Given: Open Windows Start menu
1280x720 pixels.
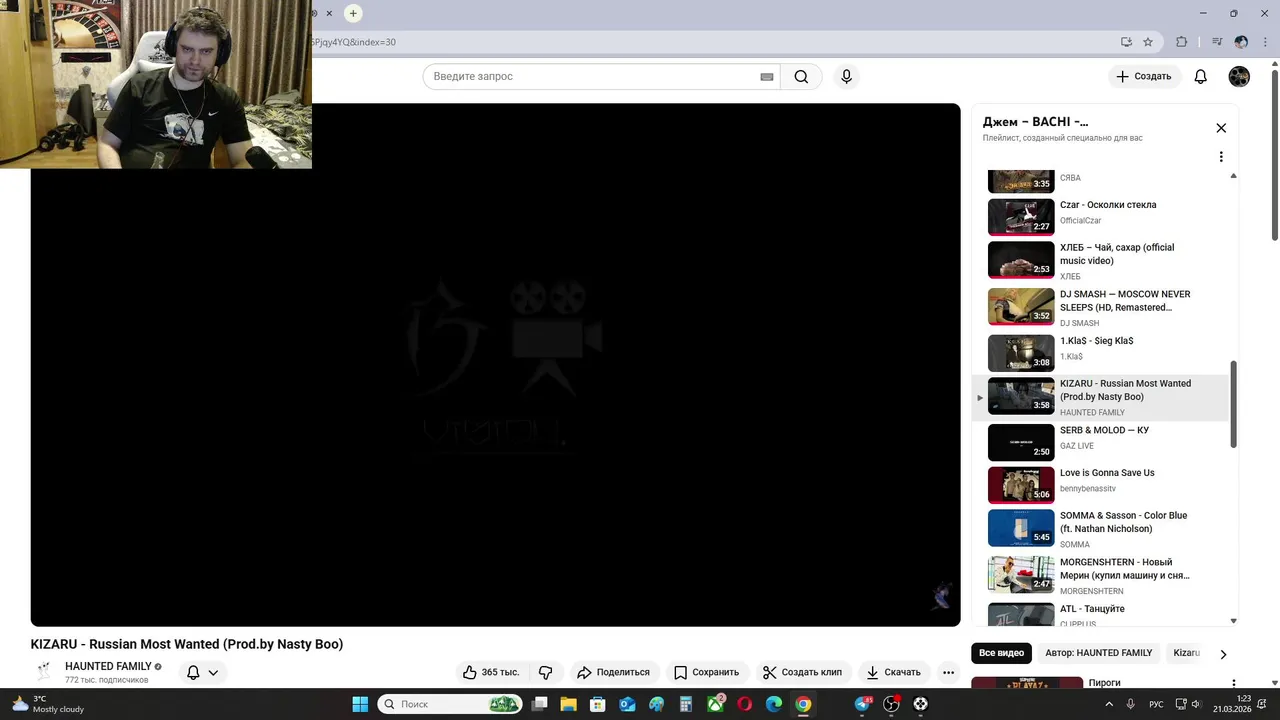Looking at the screenshot, I should tap(360, 704).
